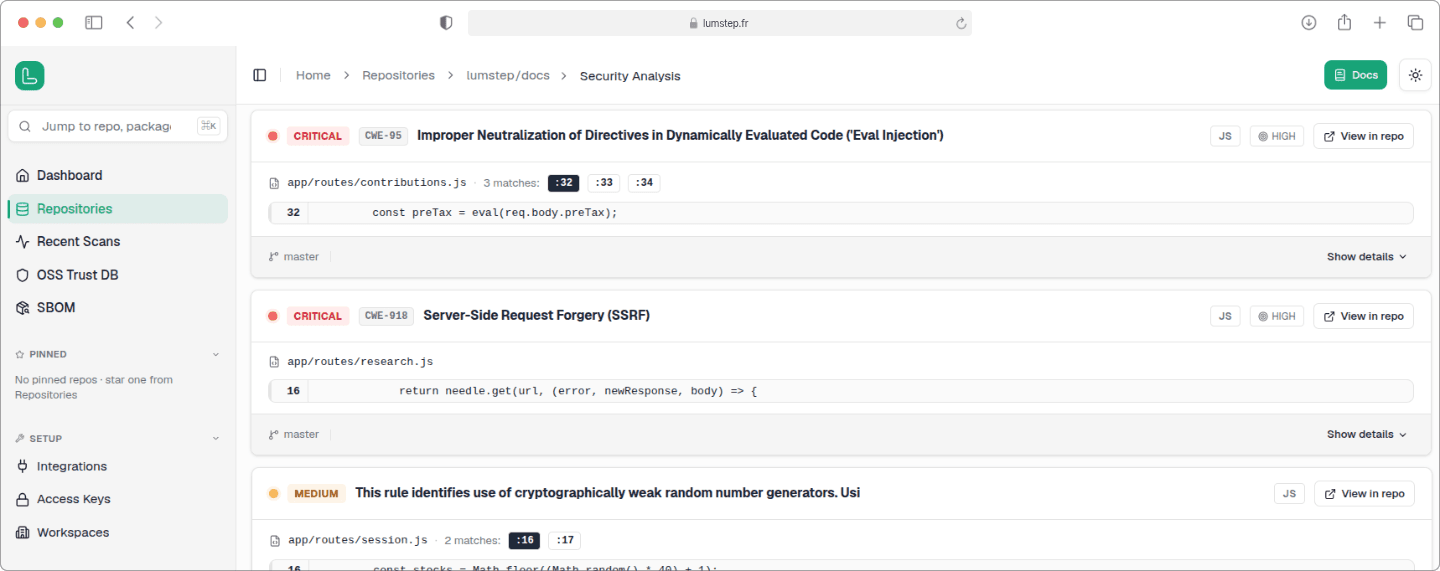This screenshot has height=571, width=1440.
Task: Click master branch label under SSRF
Action: [301, 434]
